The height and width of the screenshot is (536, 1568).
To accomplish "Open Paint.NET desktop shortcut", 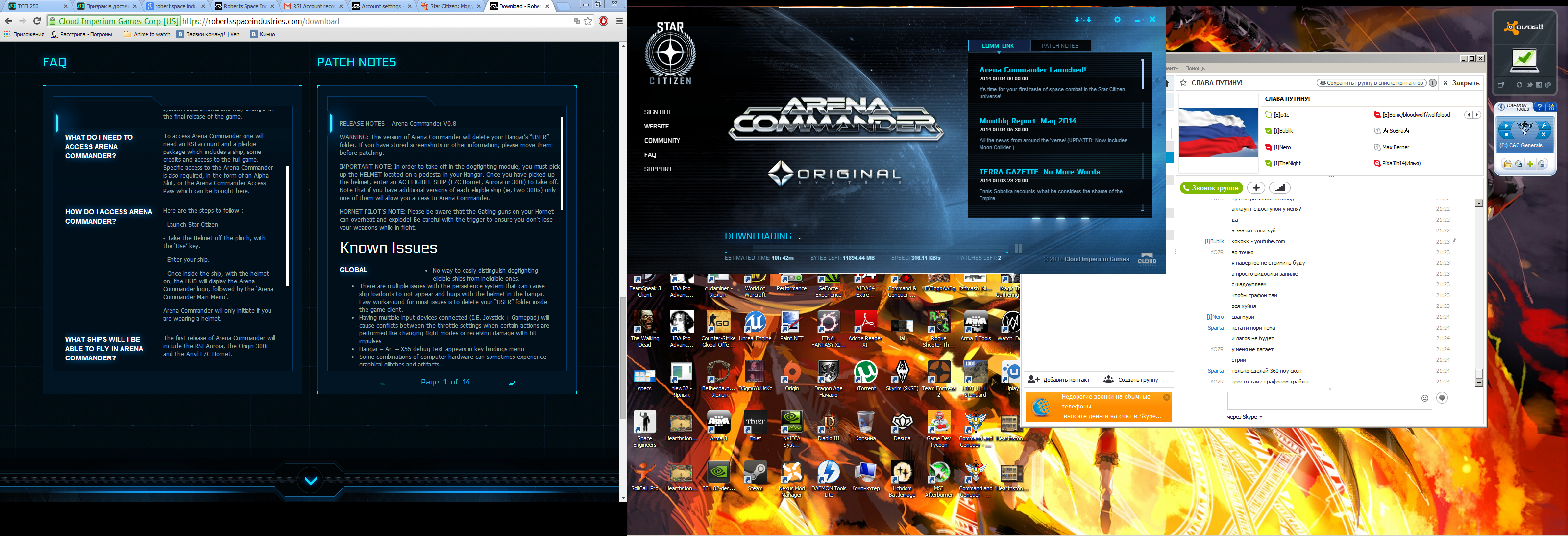I will pos(791,327).
